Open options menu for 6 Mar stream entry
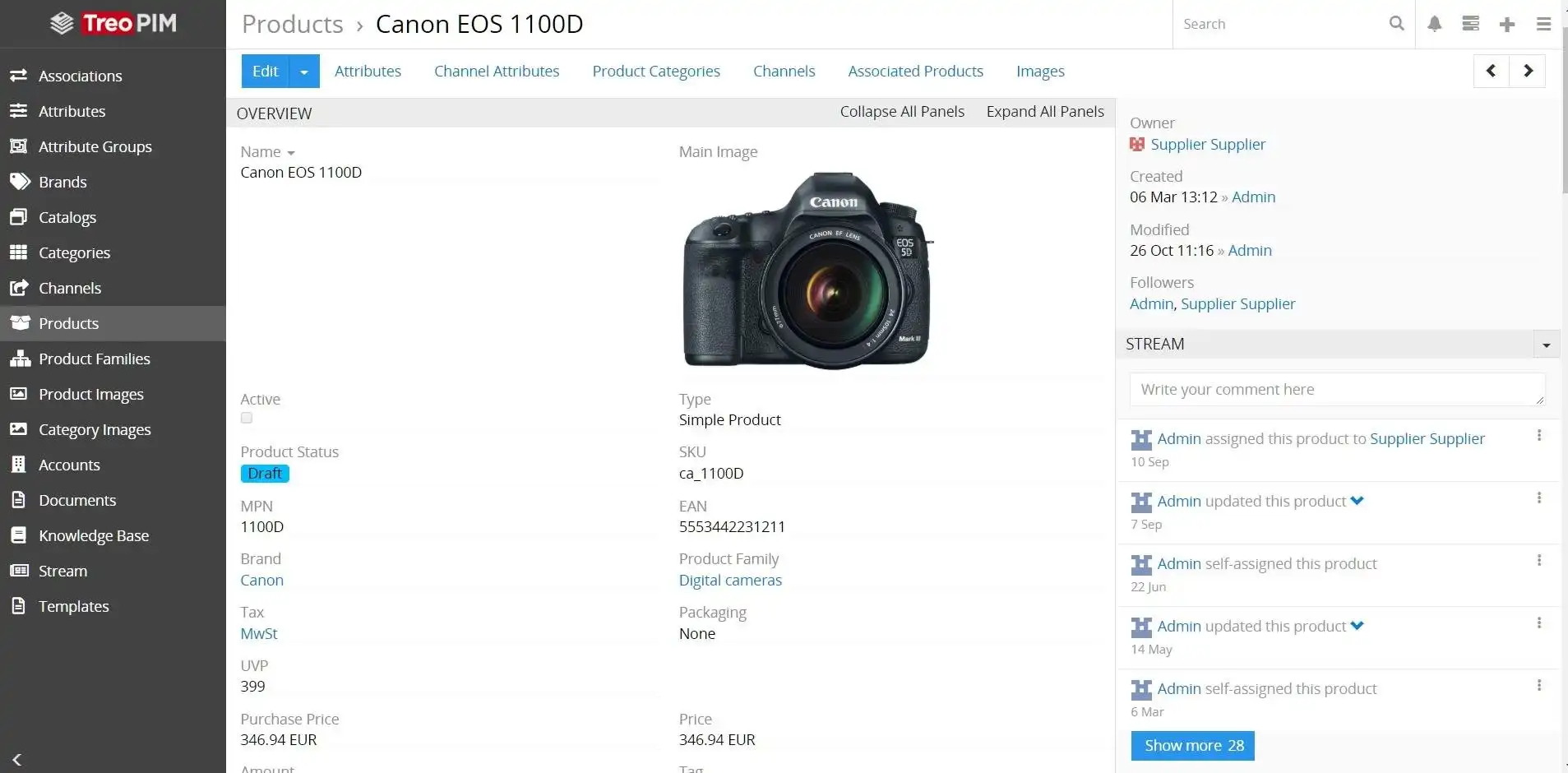The height and width of the screenshot is (773, 1568). (1539, 685)
